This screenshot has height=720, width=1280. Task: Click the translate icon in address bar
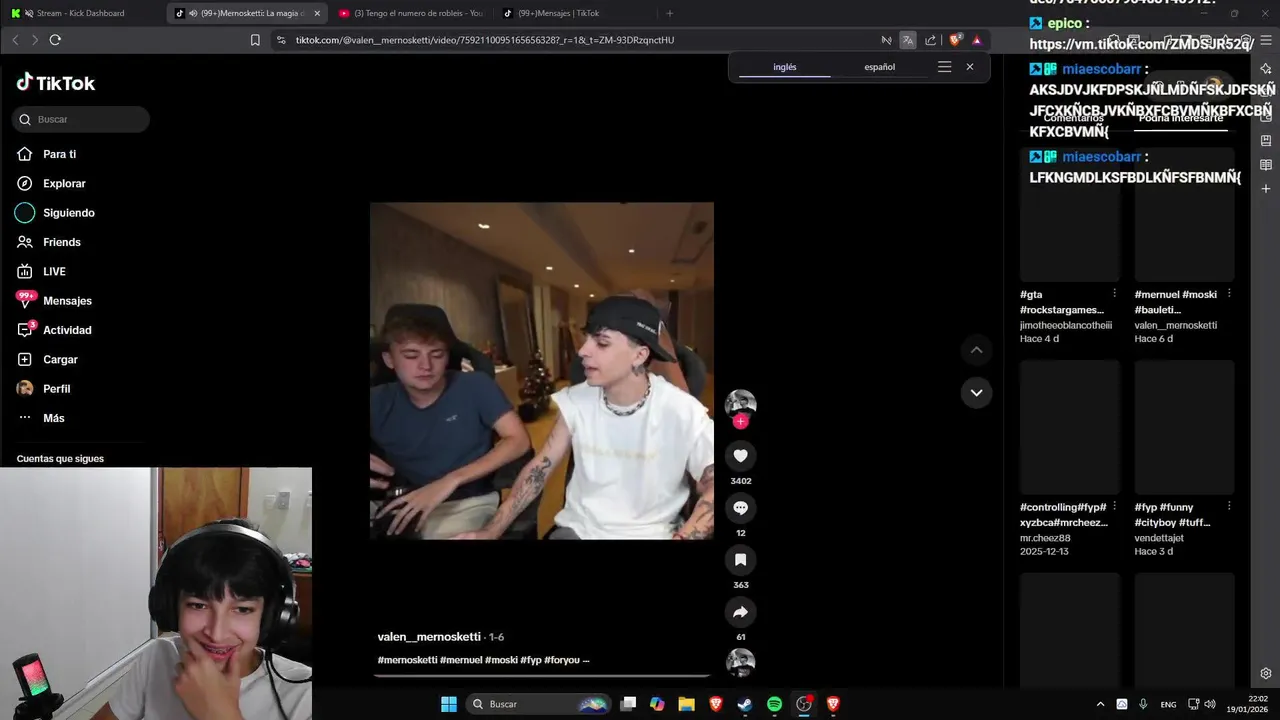click(x=907, y=40)
